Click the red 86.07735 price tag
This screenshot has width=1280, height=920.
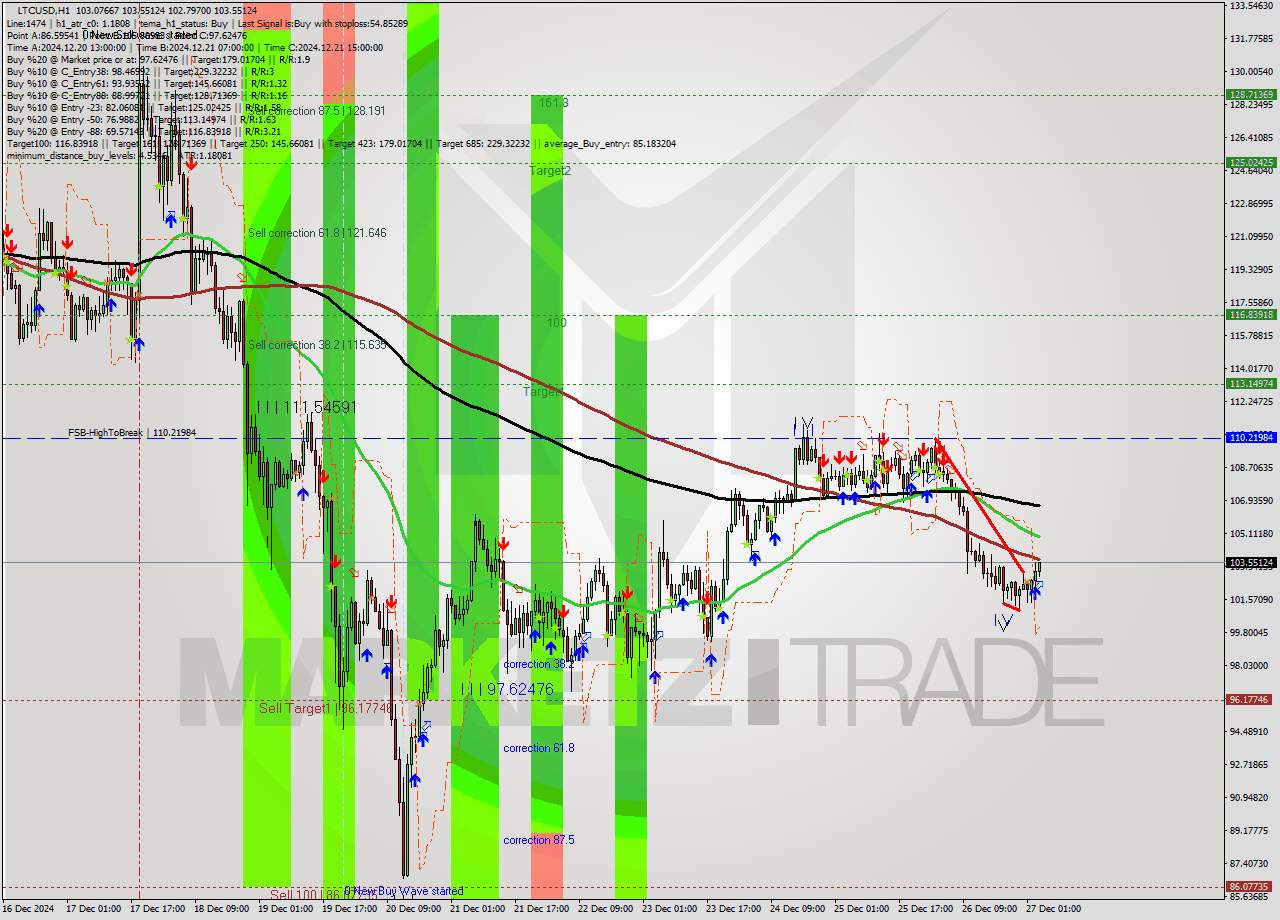1250,886
